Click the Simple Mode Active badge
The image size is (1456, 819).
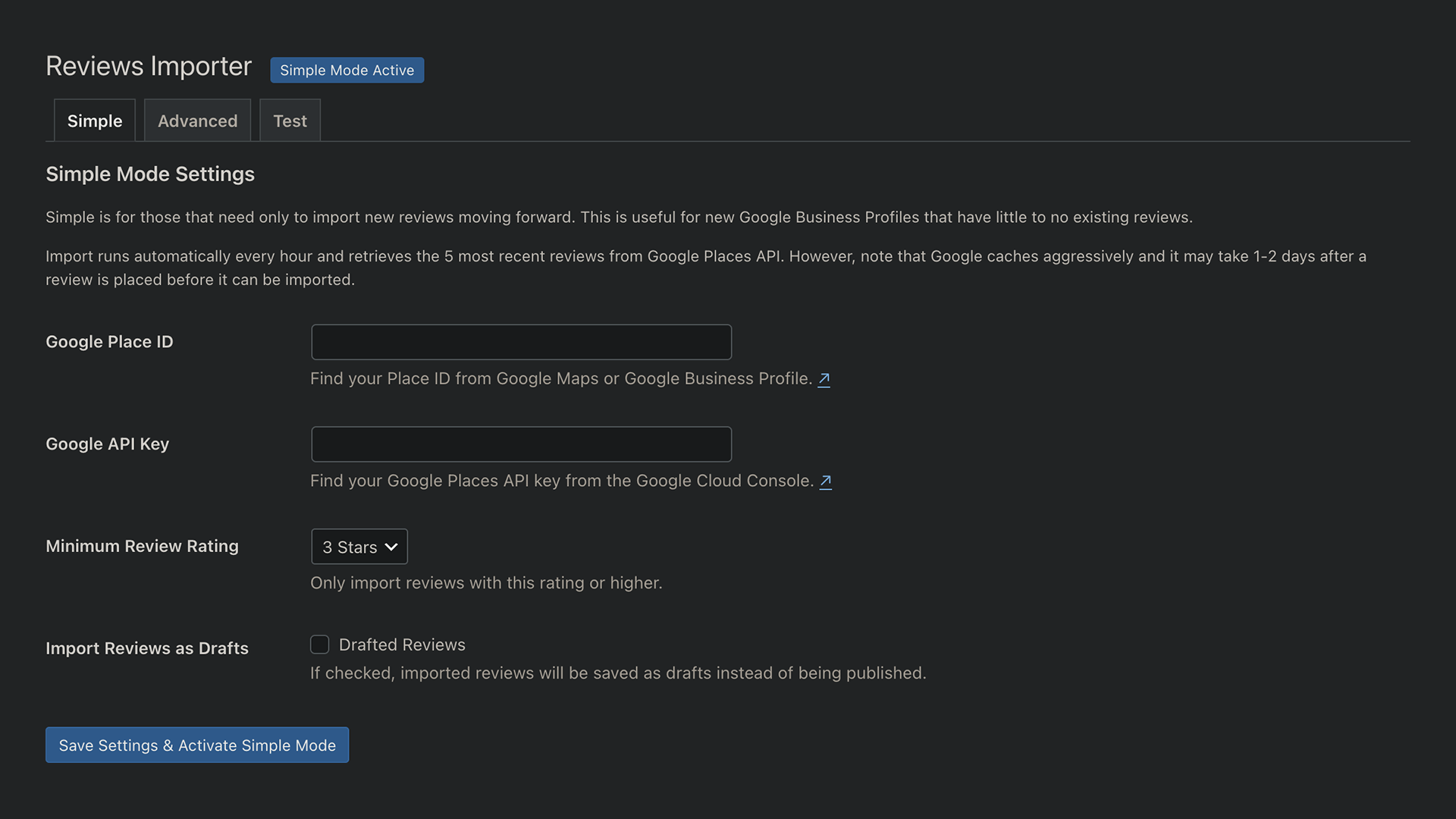[347, 70]
